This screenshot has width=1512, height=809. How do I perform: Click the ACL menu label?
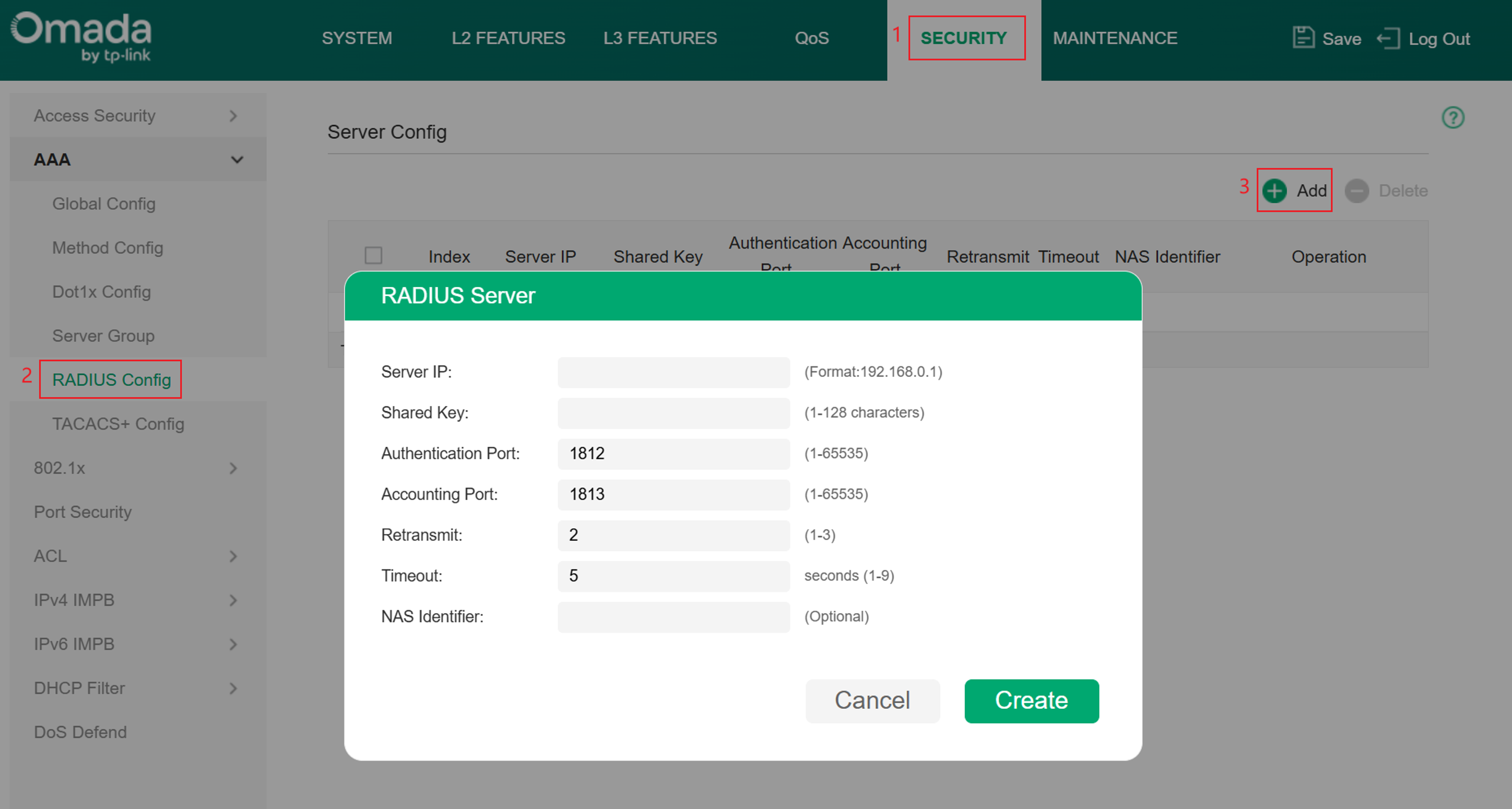(x=50, y=555)
